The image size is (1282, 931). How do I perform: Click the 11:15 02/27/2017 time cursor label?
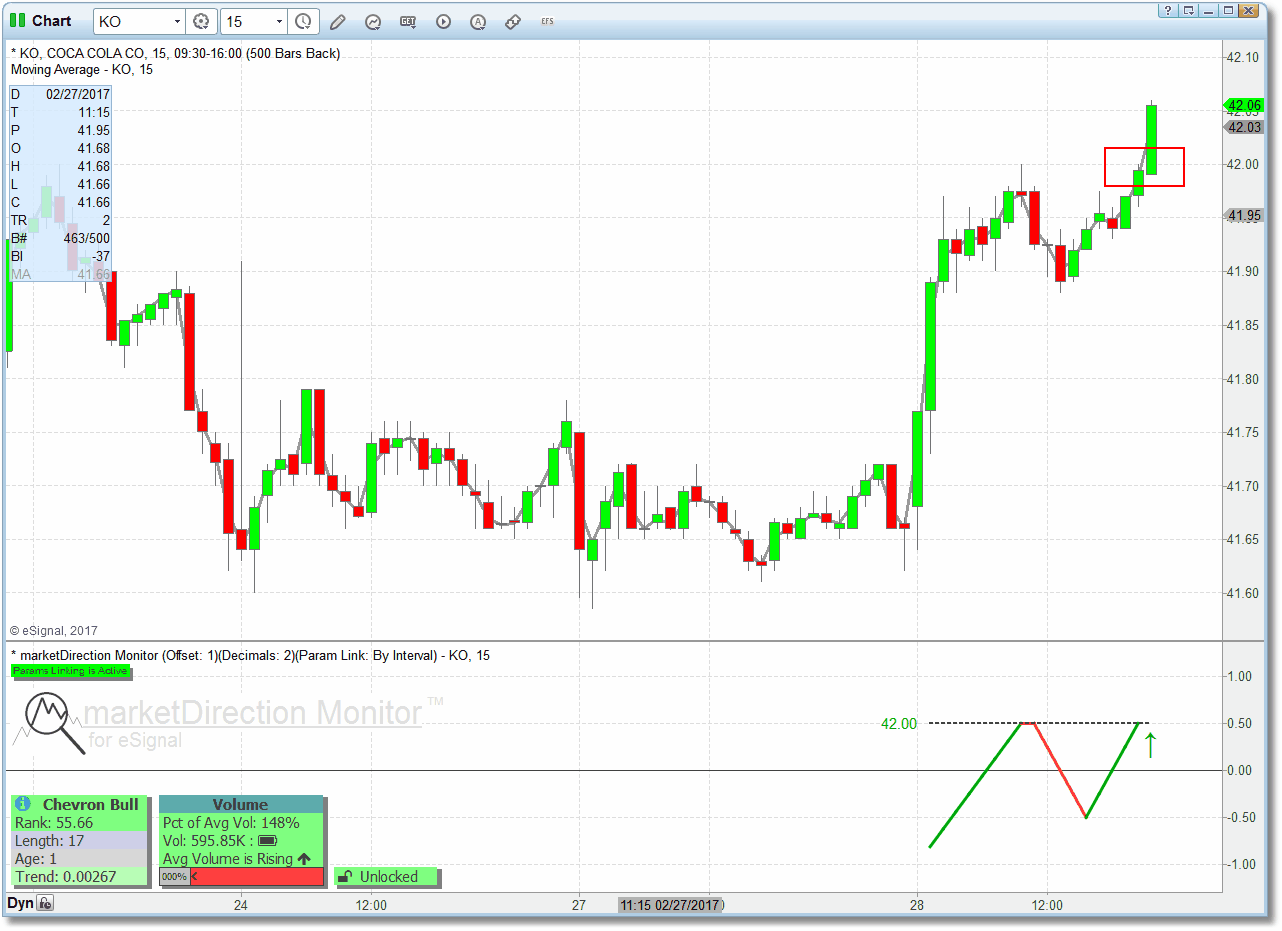point(670,905)
